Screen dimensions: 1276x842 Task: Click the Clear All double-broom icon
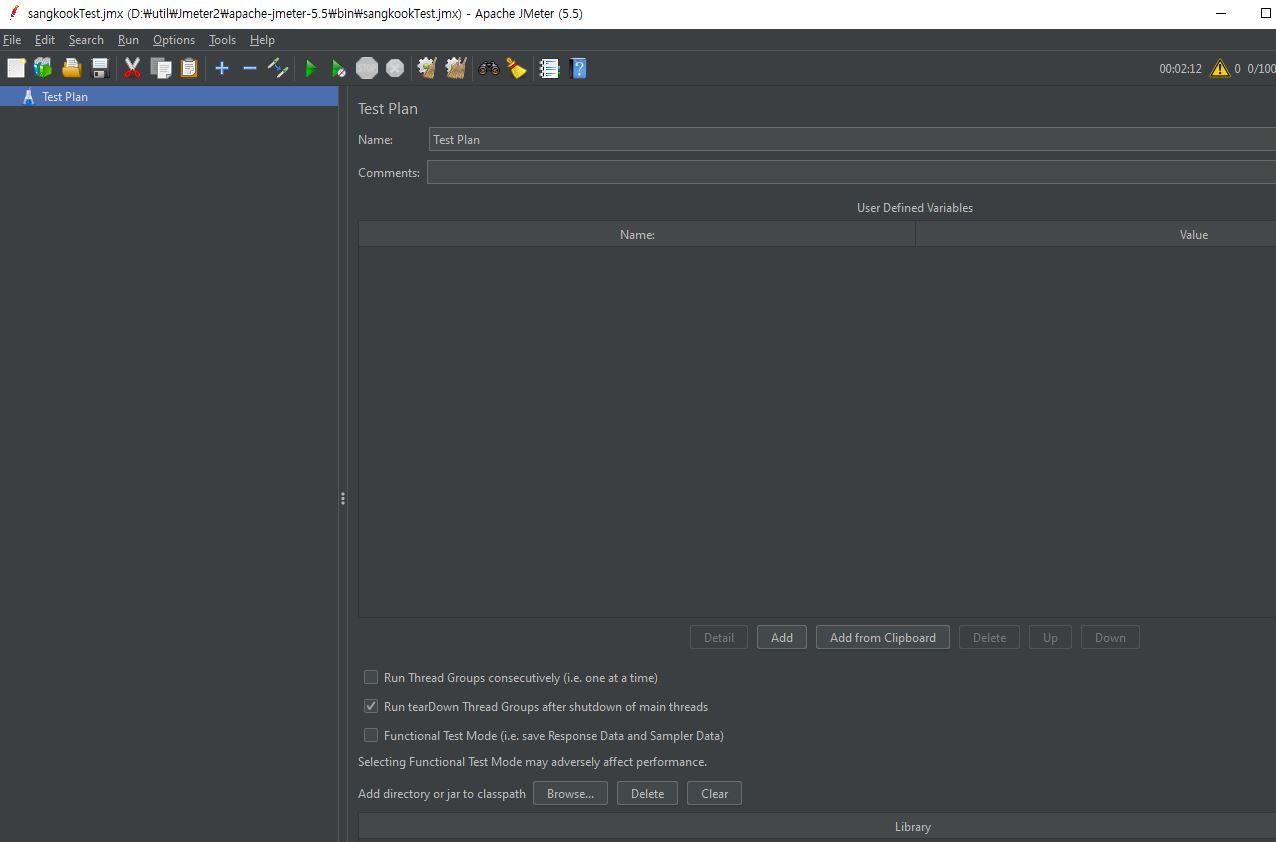456,68
